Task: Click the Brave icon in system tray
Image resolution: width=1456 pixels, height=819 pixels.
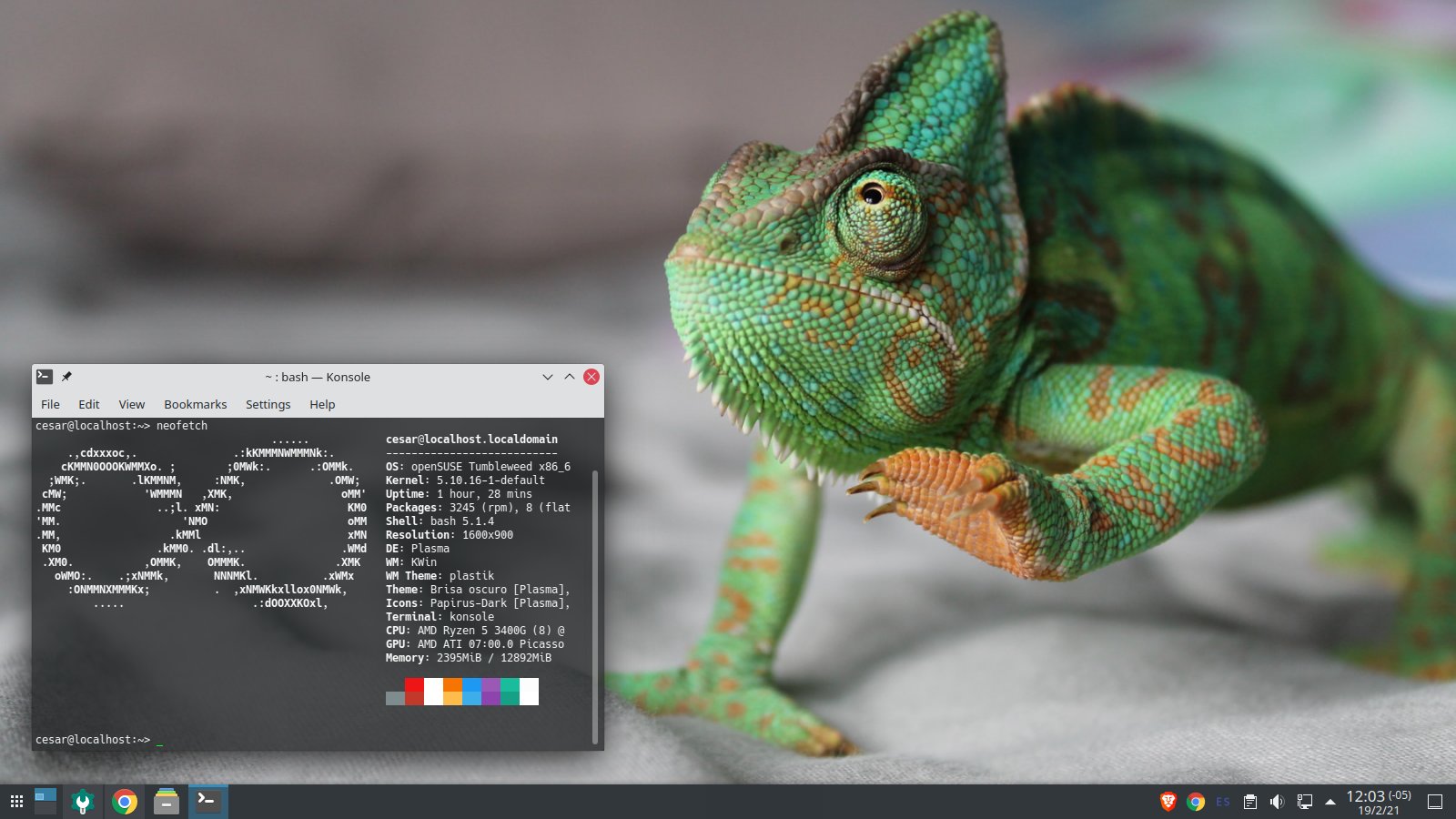Action: tap(1168, 802)
